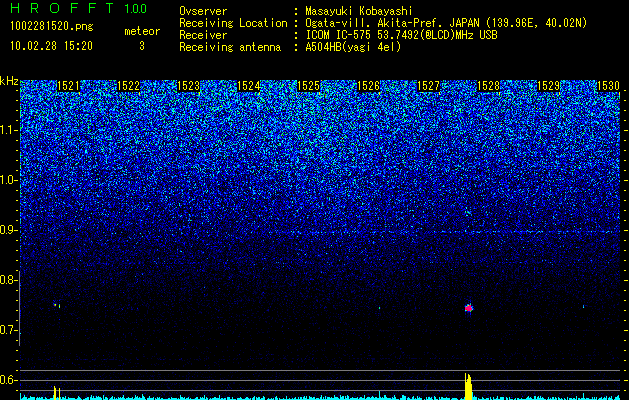The height and width of the screenshot is (400, 629).
Task: Click the meteor label
Action: point(142,31)
